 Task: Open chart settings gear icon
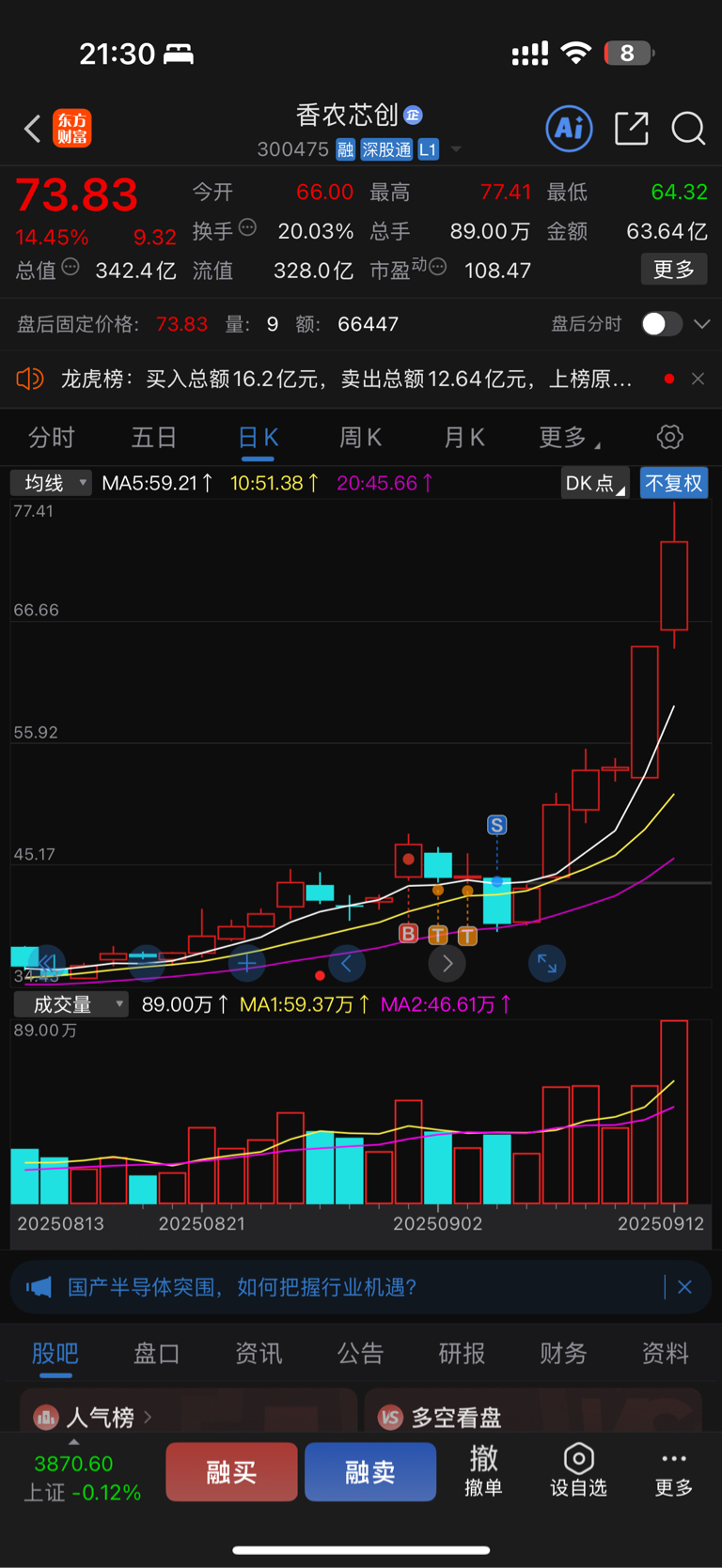669,437
